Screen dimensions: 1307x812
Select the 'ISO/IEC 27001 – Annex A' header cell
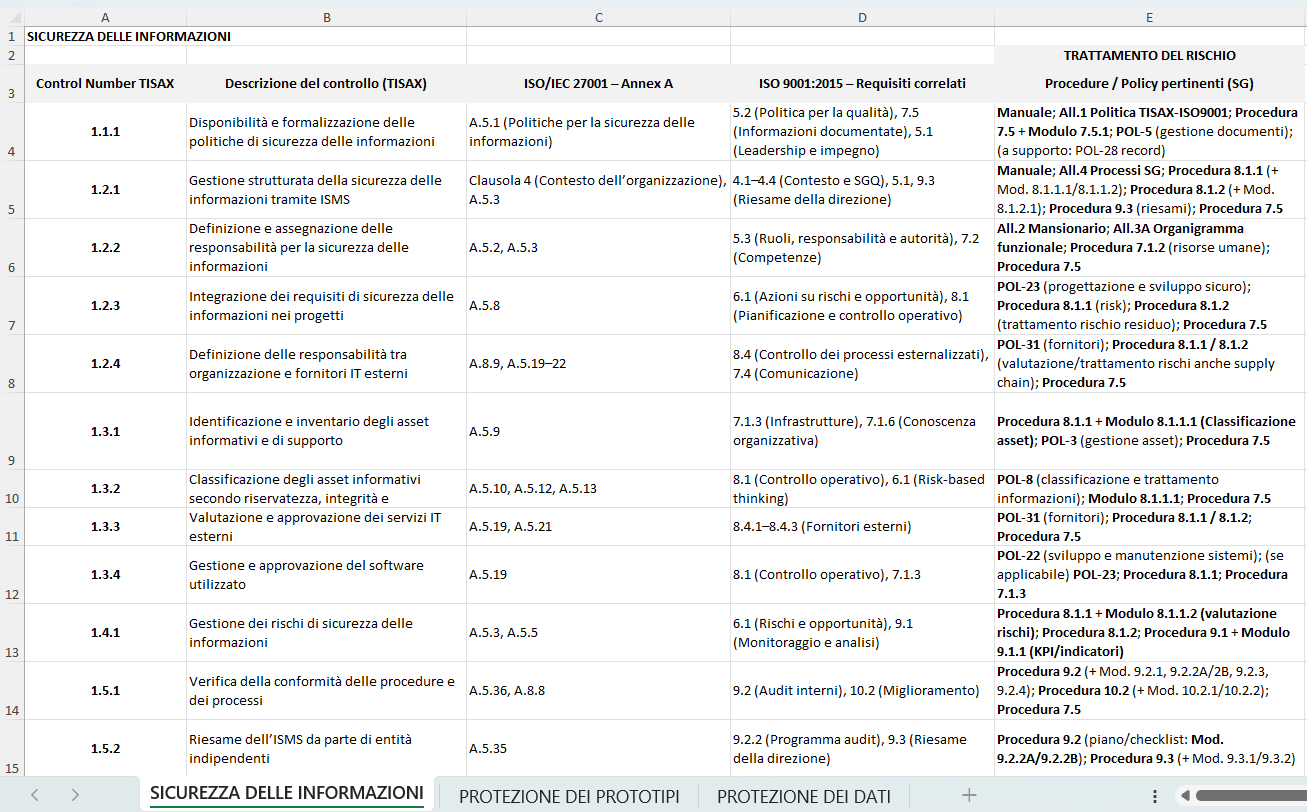598,84
